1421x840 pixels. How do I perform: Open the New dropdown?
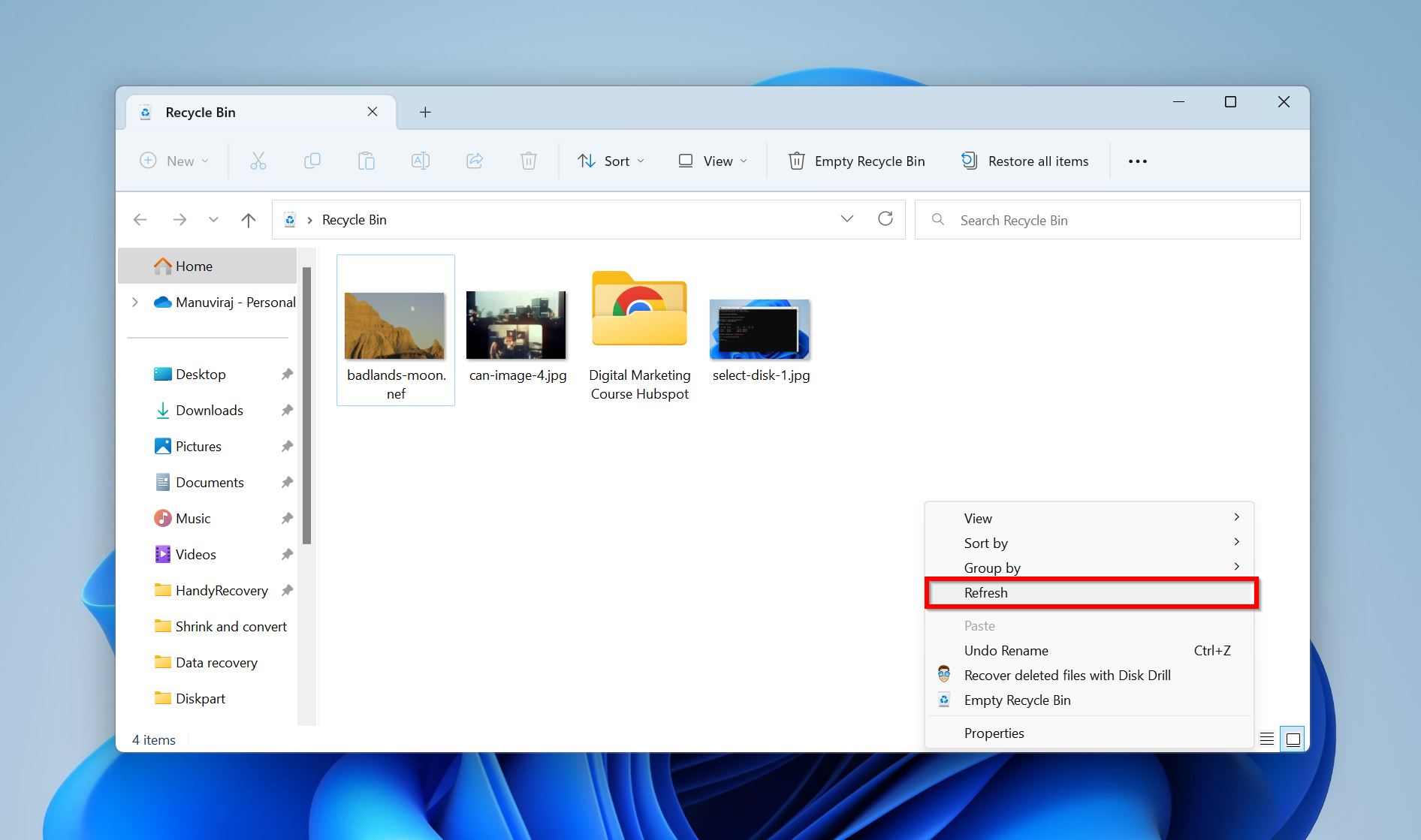tap(174, 161)
